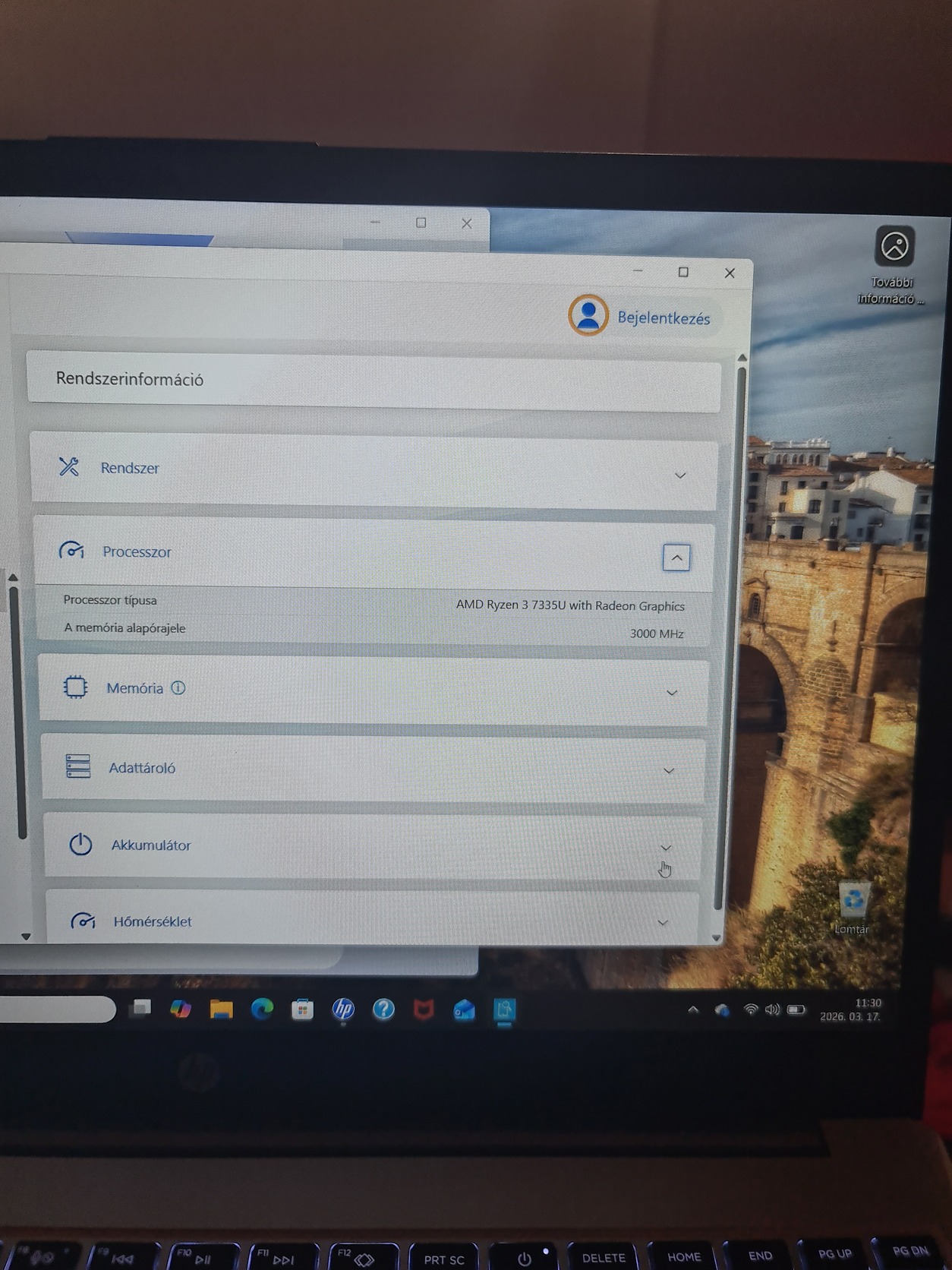This screenshot has height=1270, width=952.
Task: Open the HP app in taskbar
Action: [x=343, y=1009]
